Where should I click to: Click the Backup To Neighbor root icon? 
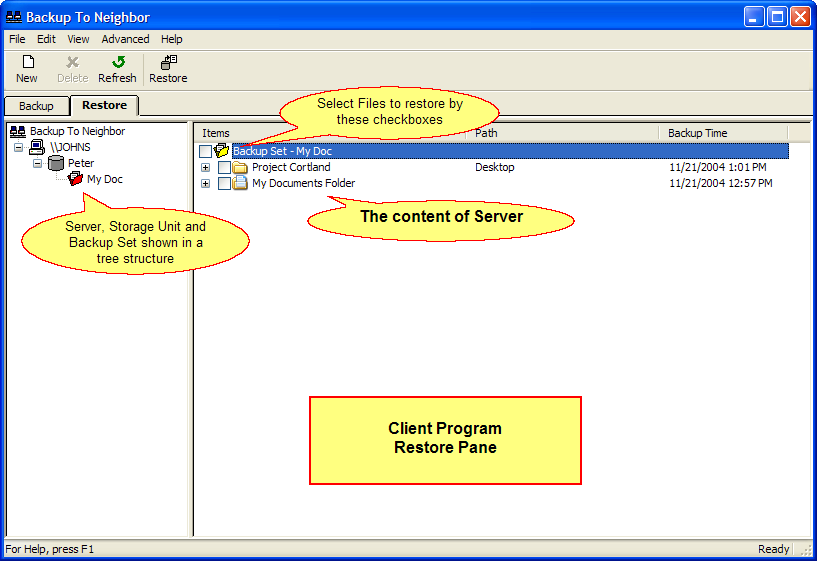click(17, 131)
